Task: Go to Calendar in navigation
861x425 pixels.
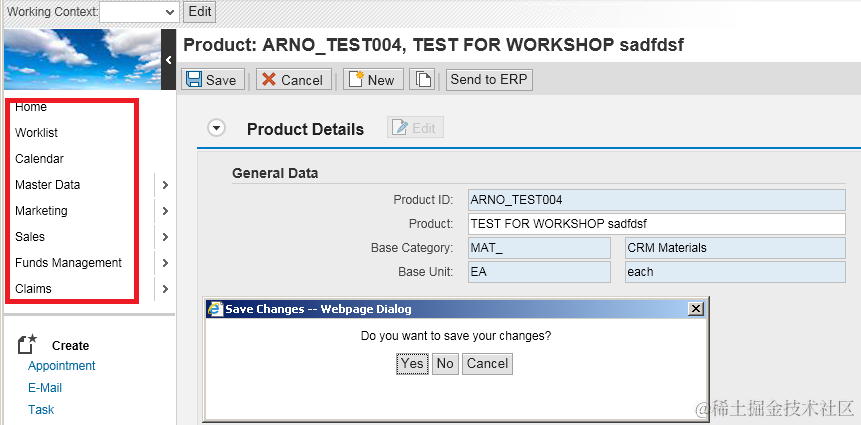Action: click(39, 159)
